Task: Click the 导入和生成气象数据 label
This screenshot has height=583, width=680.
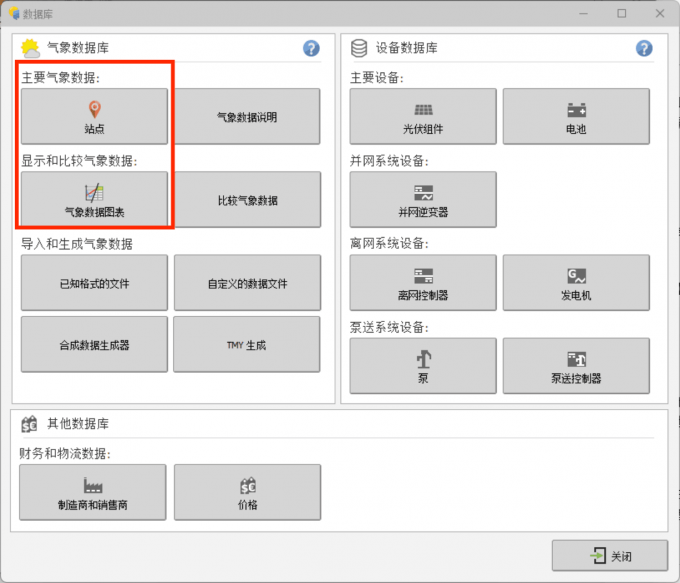Action: point(77,244)
